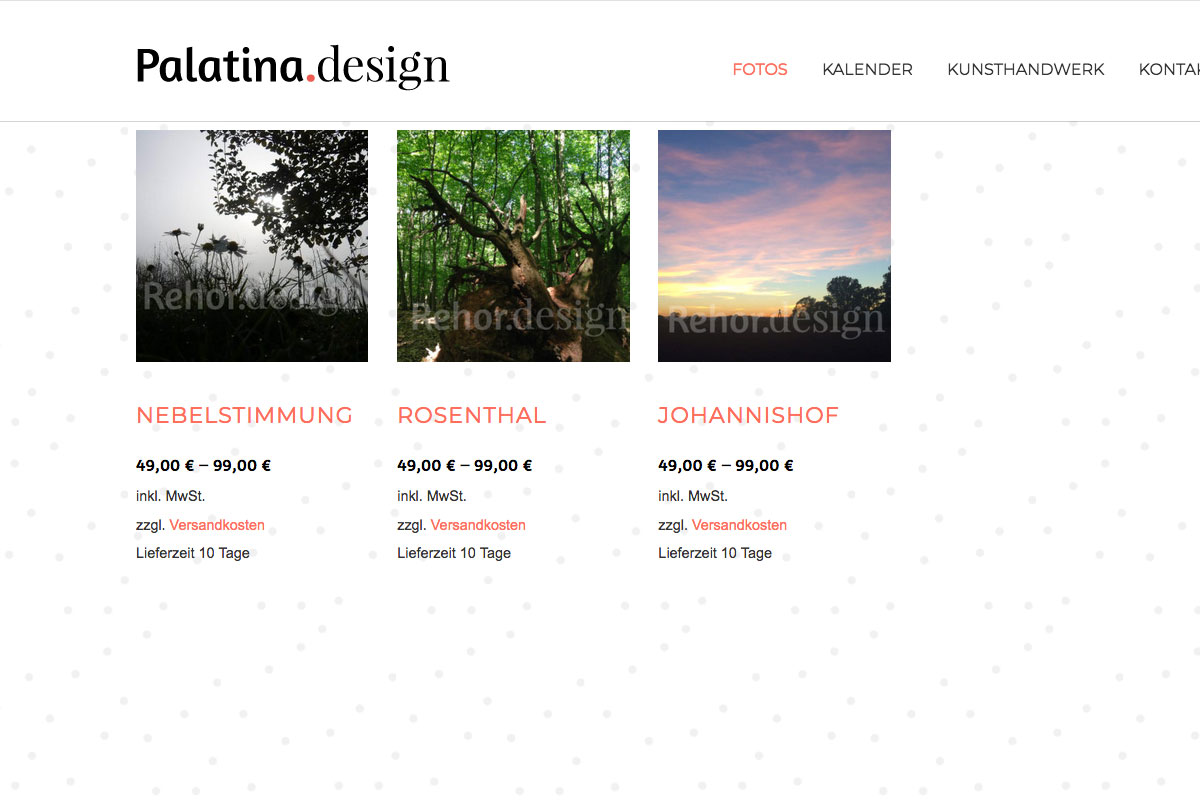The height and width of the screenshot is (800, 1200).
Task: Open the KALENDER menu item
Action: 867,70
